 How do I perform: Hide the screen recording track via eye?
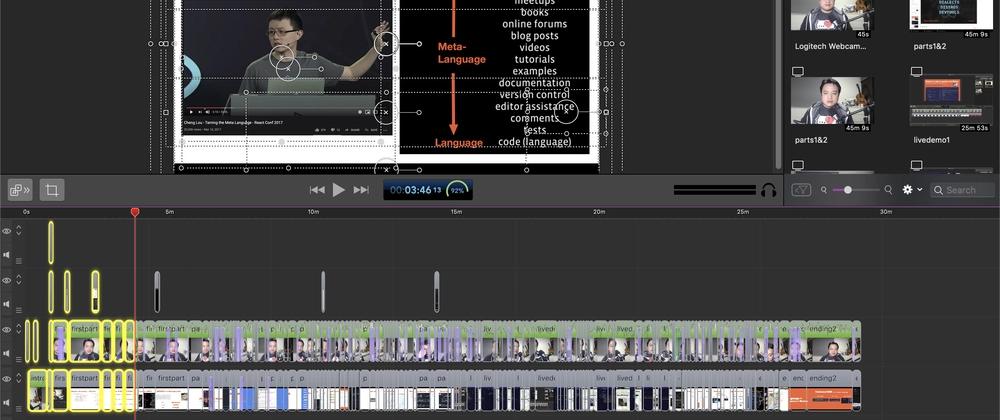point(6,379)
